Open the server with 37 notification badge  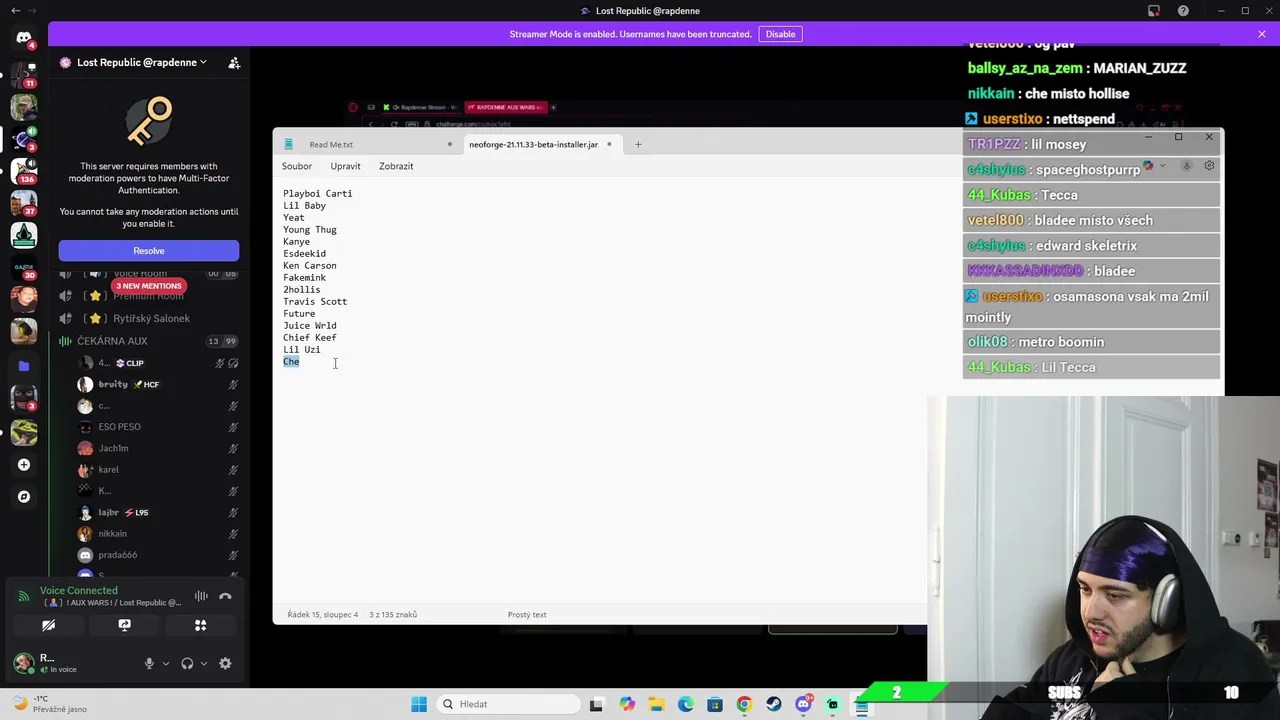(24, 202)
